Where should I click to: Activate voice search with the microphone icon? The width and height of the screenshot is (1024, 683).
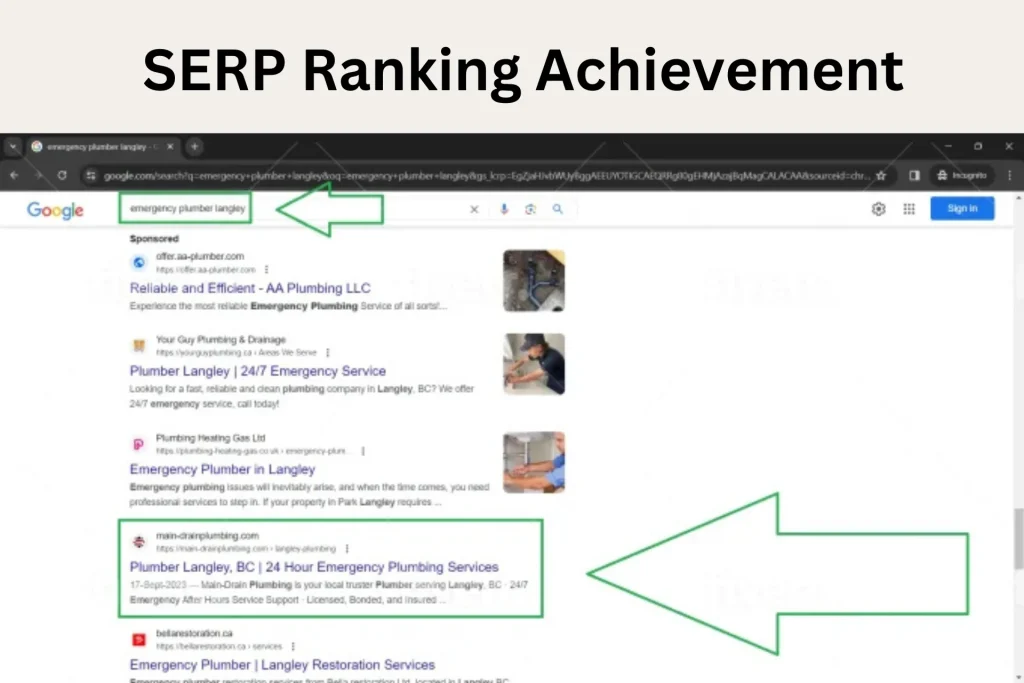[x=505, y=210]
